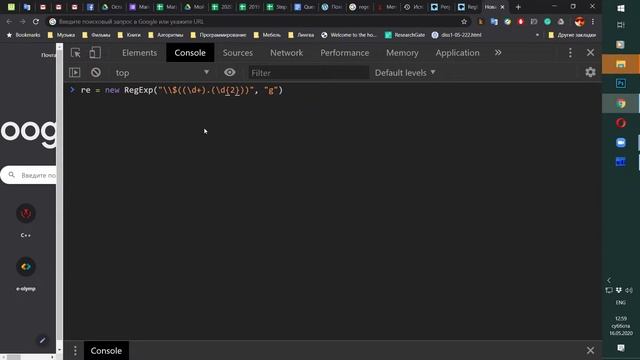Open the ResearchGate bookmark
This screenshot has width=640, height=360.
pyautogui.click(x=405, y=35)
